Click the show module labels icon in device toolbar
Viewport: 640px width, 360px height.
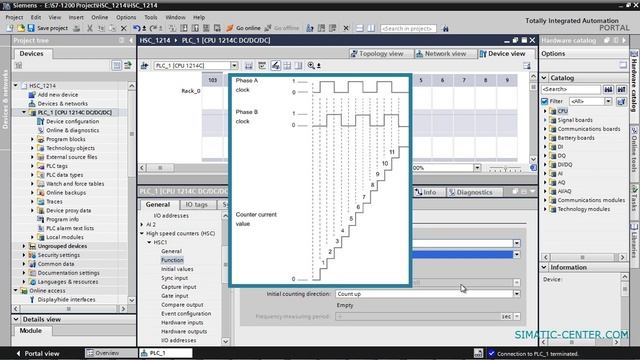click(x=276, y=65)
